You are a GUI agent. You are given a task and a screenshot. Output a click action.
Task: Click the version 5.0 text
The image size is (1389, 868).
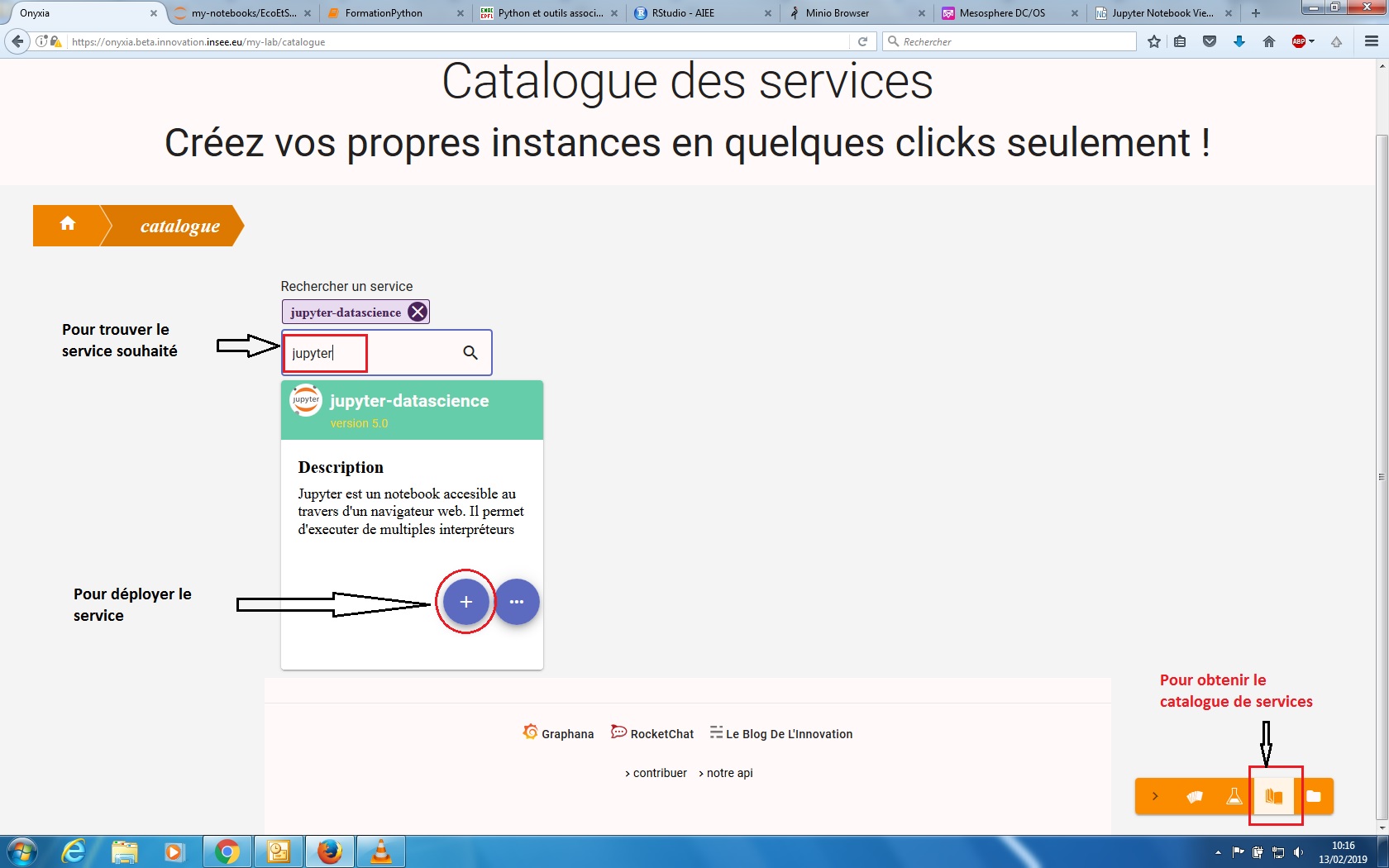pyautogui.click(x=359, y=423)
